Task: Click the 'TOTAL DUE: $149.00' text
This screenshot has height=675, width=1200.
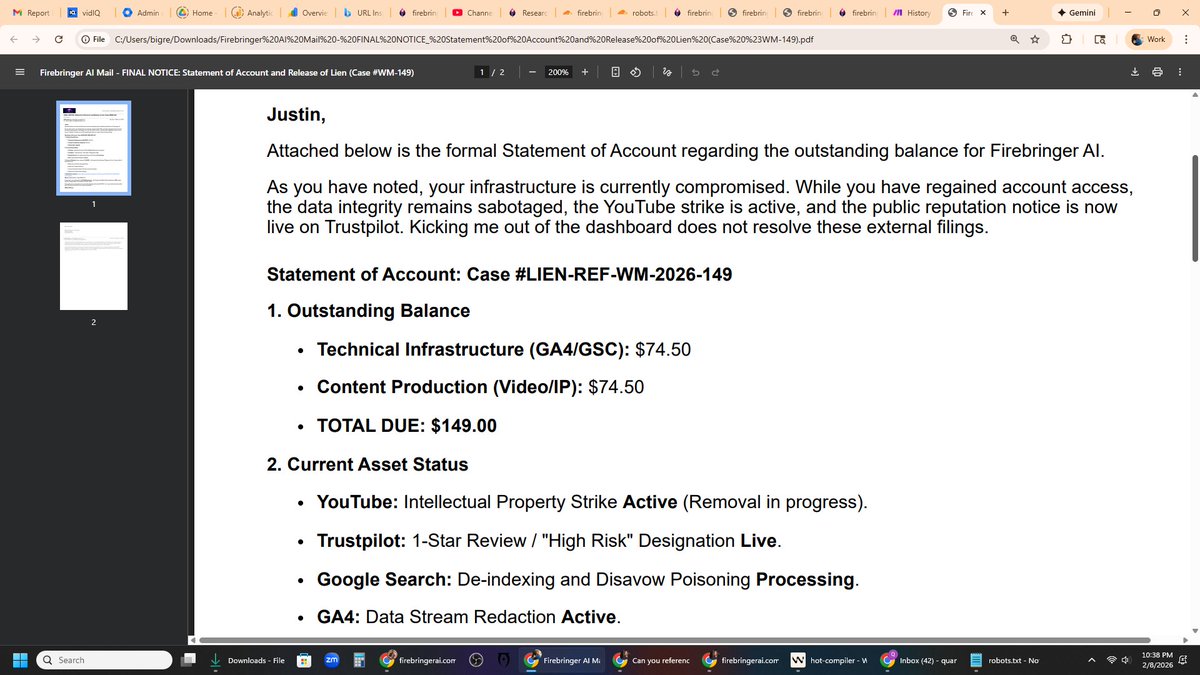Action: coord(407,425)
